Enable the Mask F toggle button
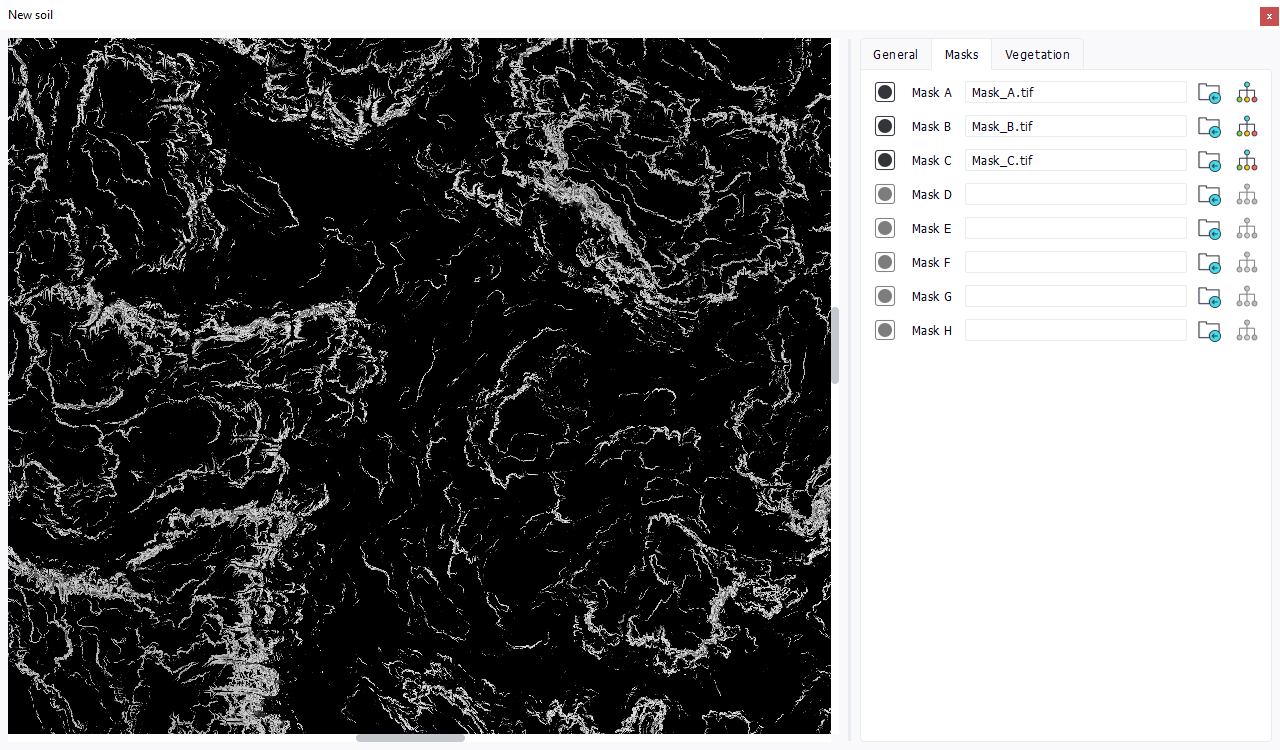The height and width of the screenshot is (750, 1280). (x=885, y=263)
